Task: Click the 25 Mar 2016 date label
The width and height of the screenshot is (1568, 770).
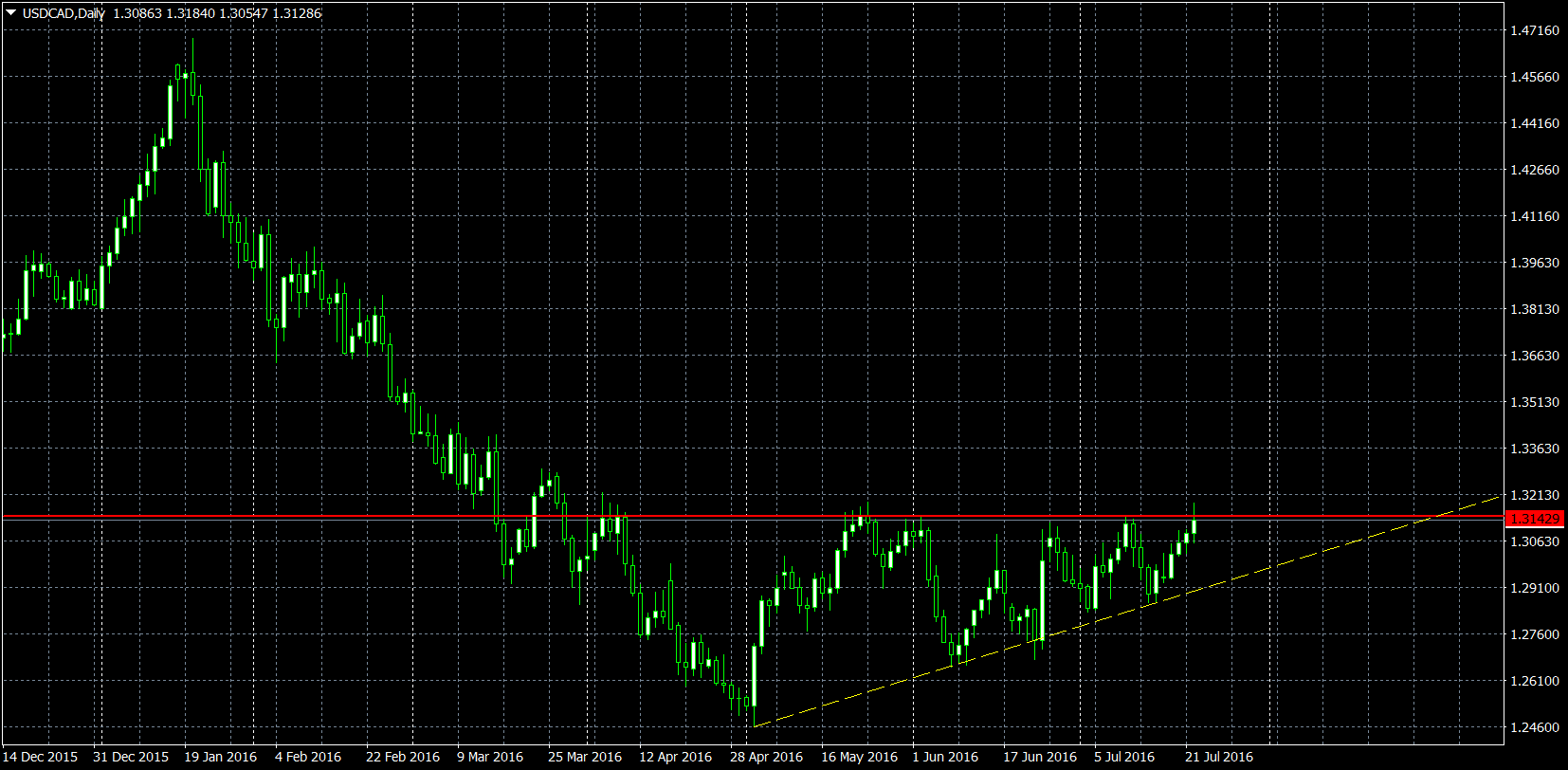Action: coord(585,757)
